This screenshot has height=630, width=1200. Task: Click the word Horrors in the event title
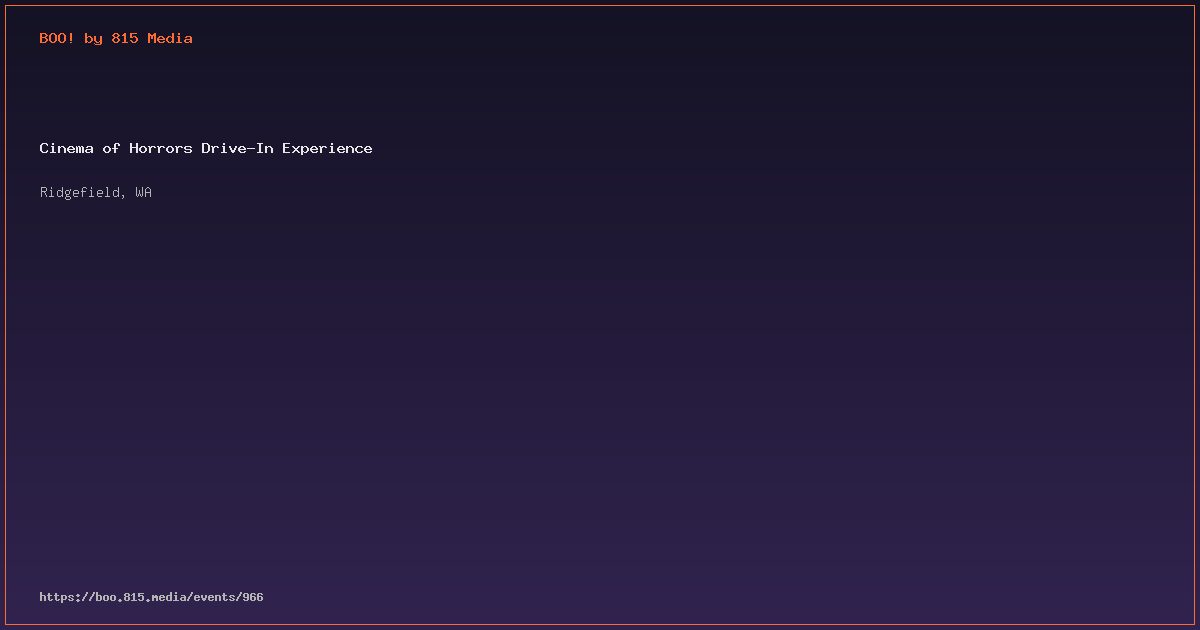pyautogui.click(x=161, y=148)
